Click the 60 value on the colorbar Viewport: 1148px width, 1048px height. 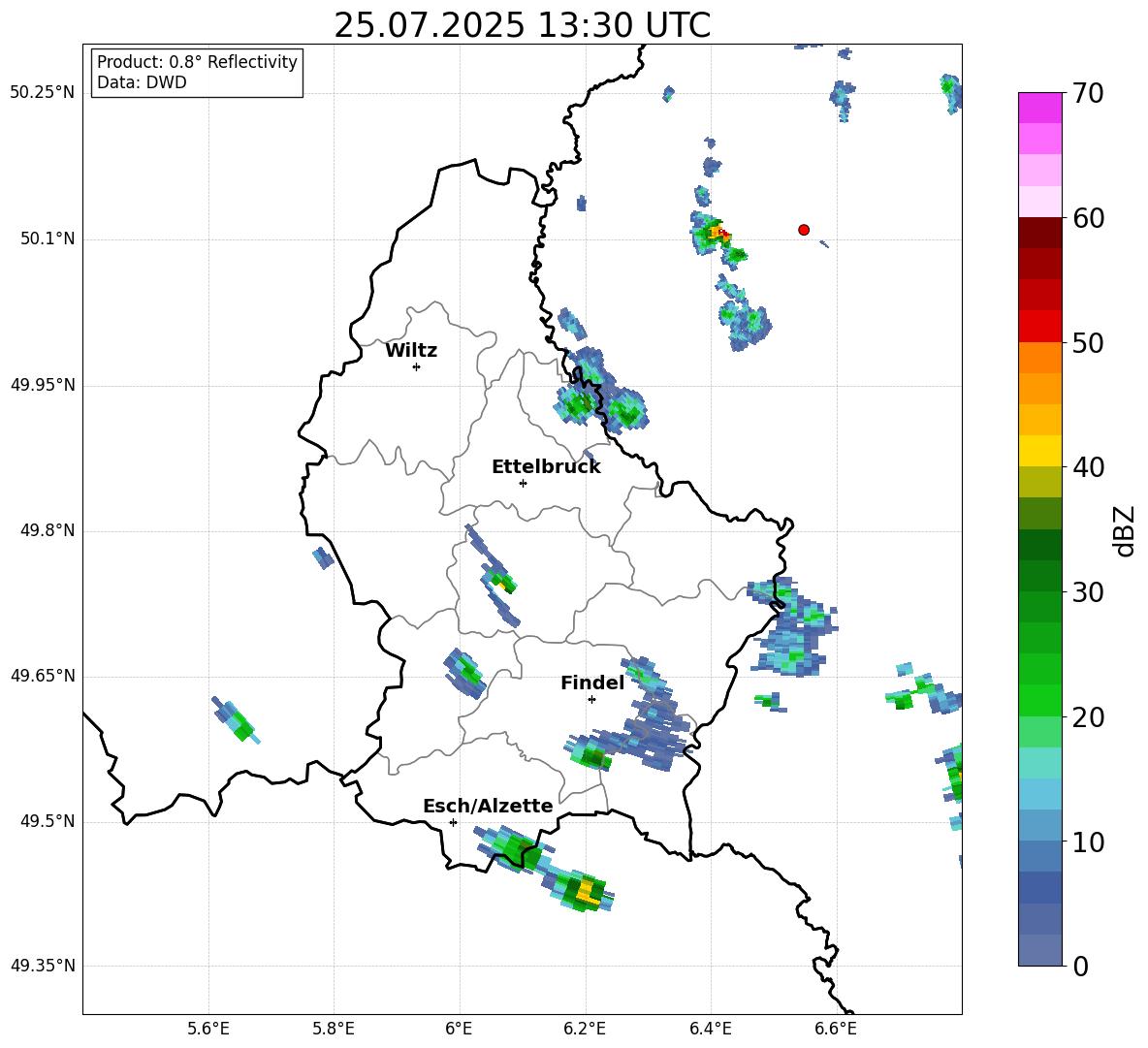point(1088,218)
